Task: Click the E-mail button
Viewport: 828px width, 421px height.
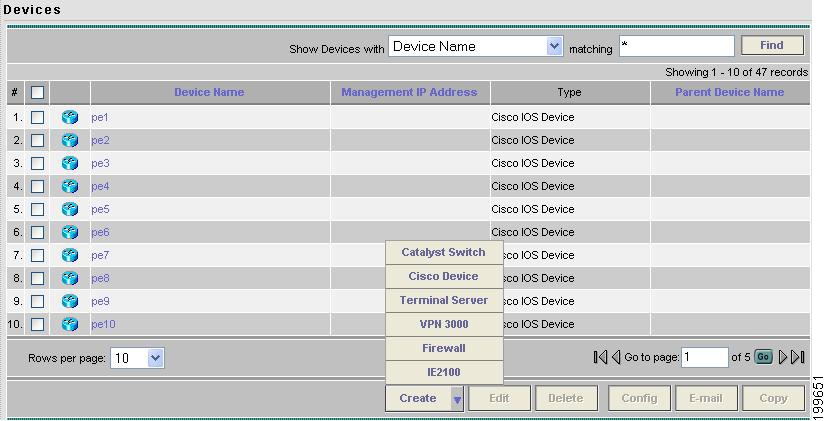Action: click(x=705, y=398)
